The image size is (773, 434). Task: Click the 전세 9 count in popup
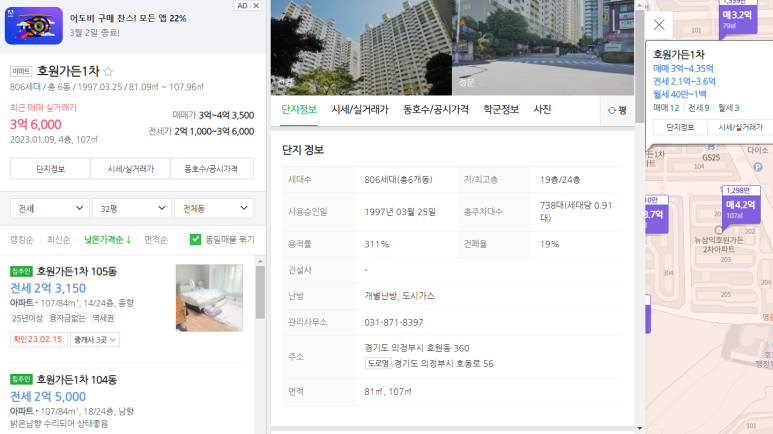[x=699, y=108]
